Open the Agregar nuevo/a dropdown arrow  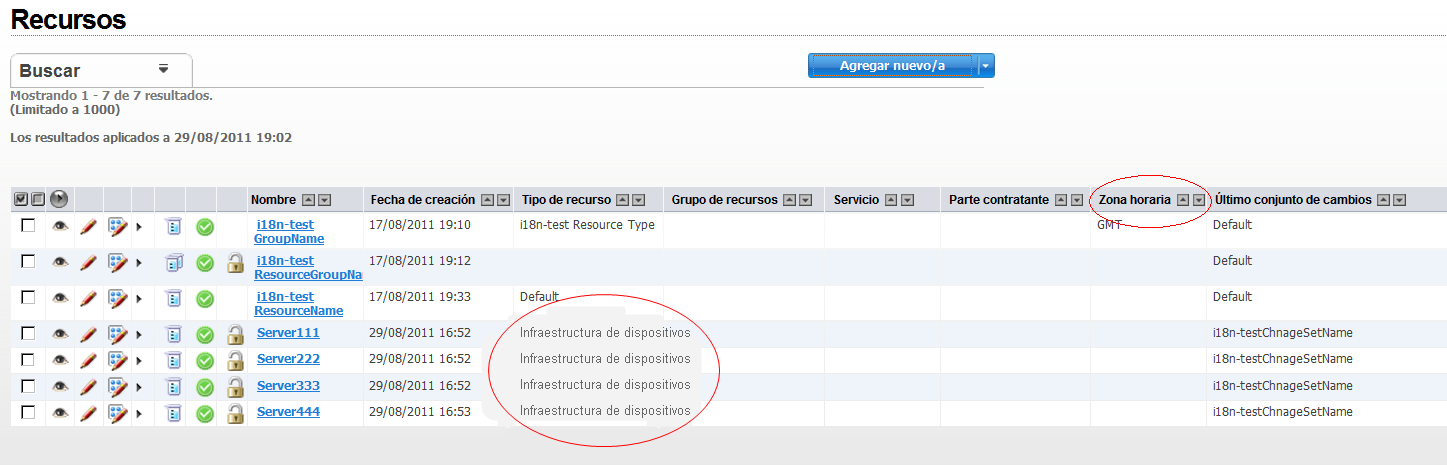click(986, 66)
